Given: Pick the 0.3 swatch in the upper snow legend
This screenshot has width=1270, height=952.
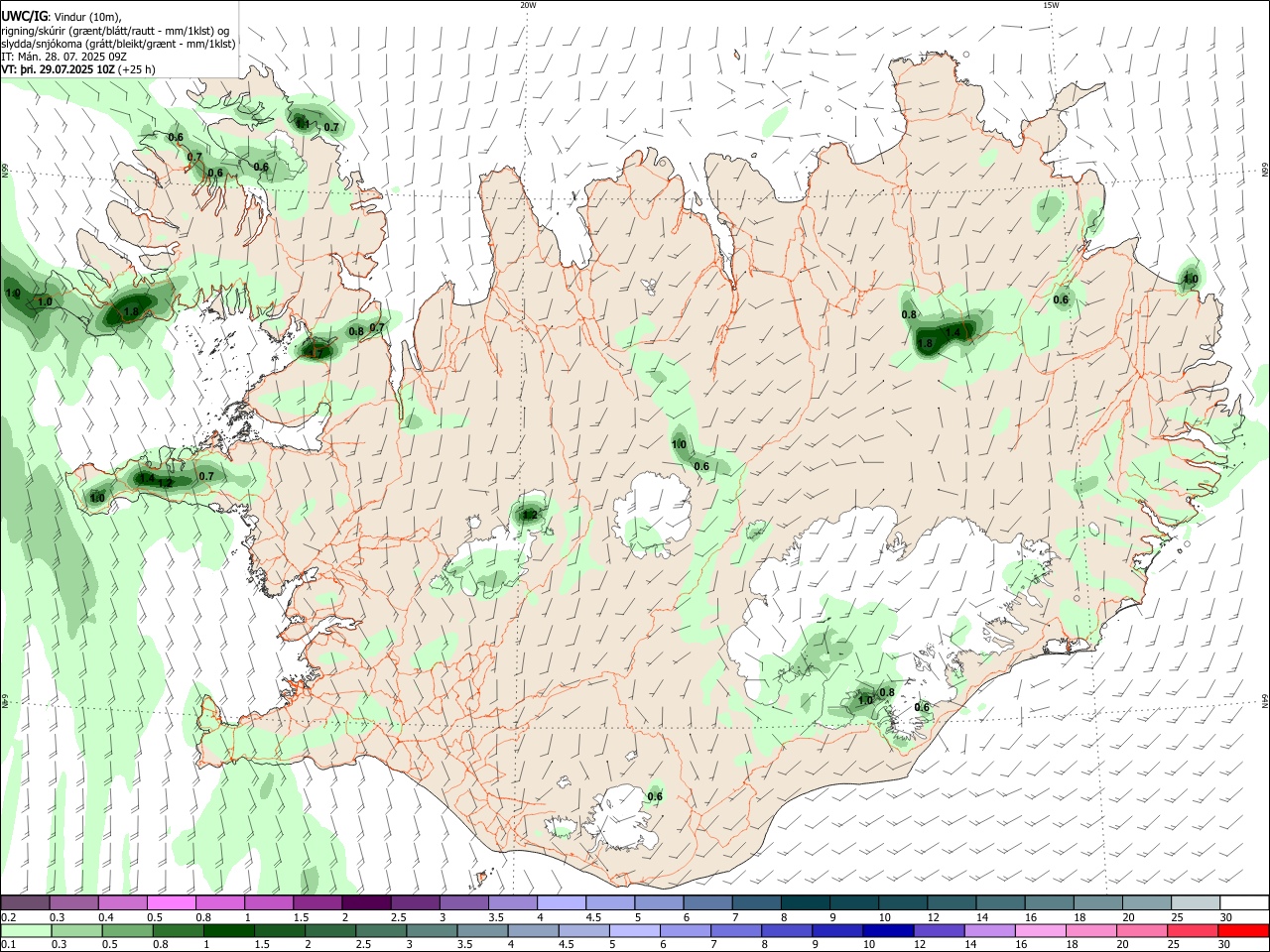Looking at the screenshot, I should click(73, 902).
